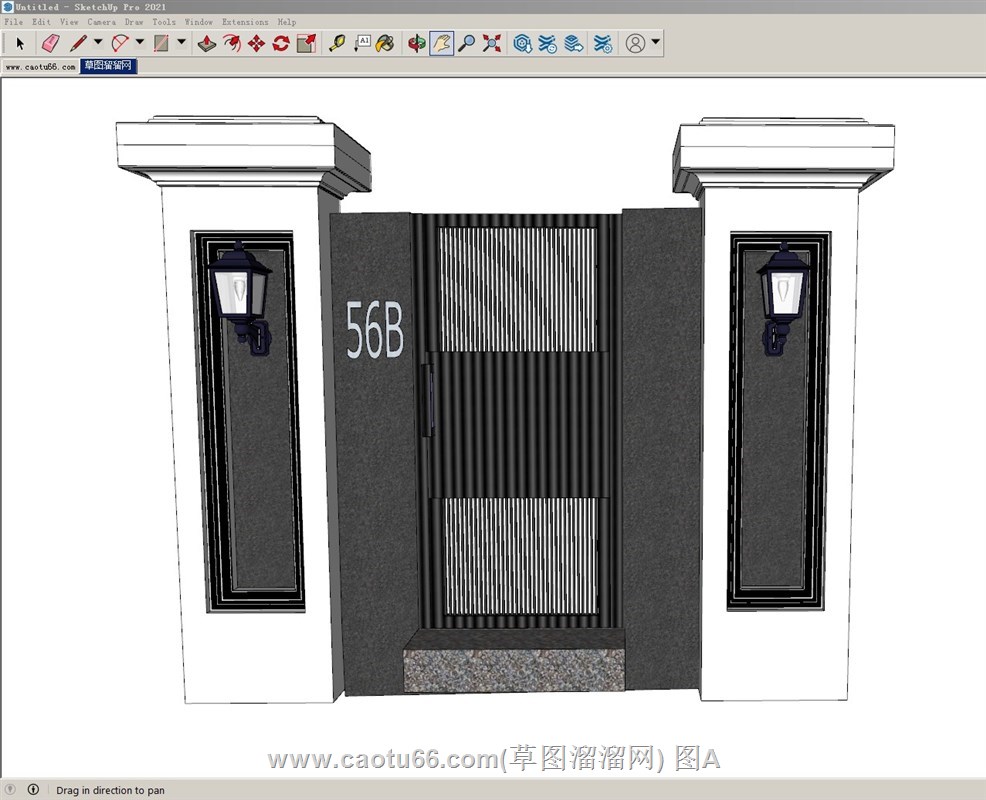The image size is (986, 800).
Task: Toggle the Zoom magnifier tool
Action: click(466, 43)
